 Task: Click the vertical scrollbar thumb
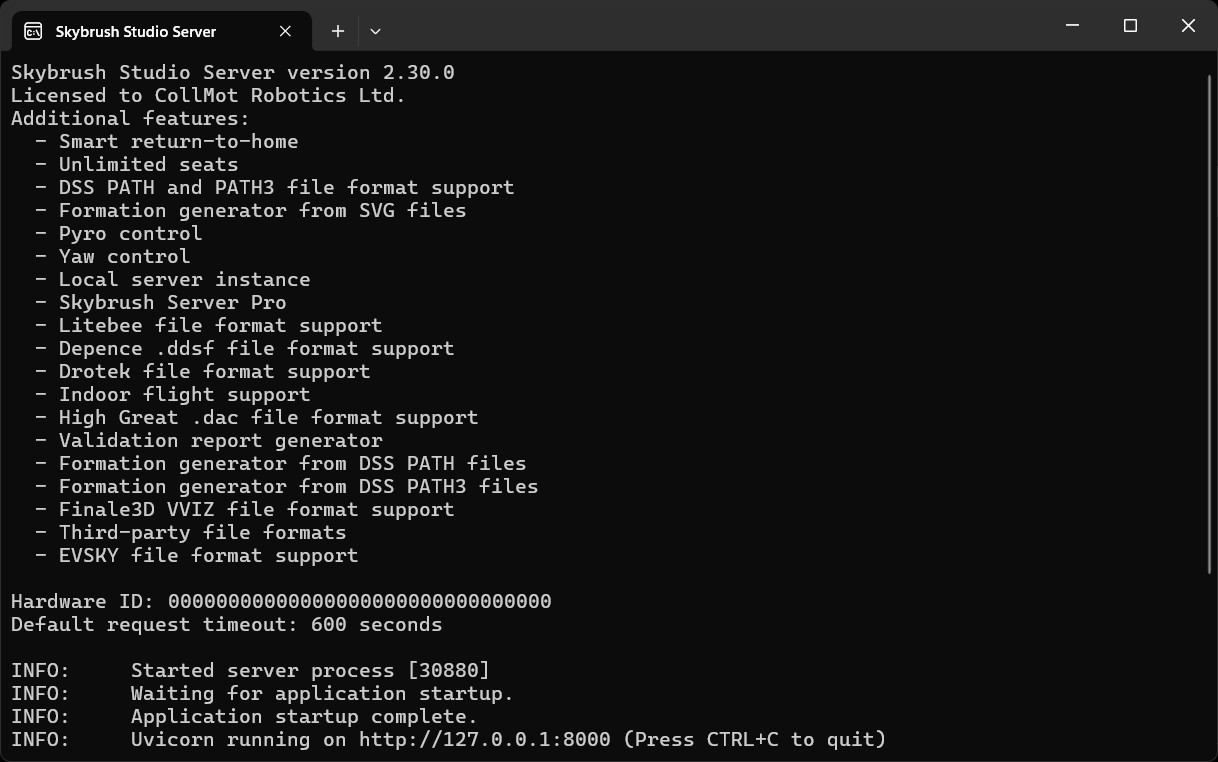(1209, 325)
